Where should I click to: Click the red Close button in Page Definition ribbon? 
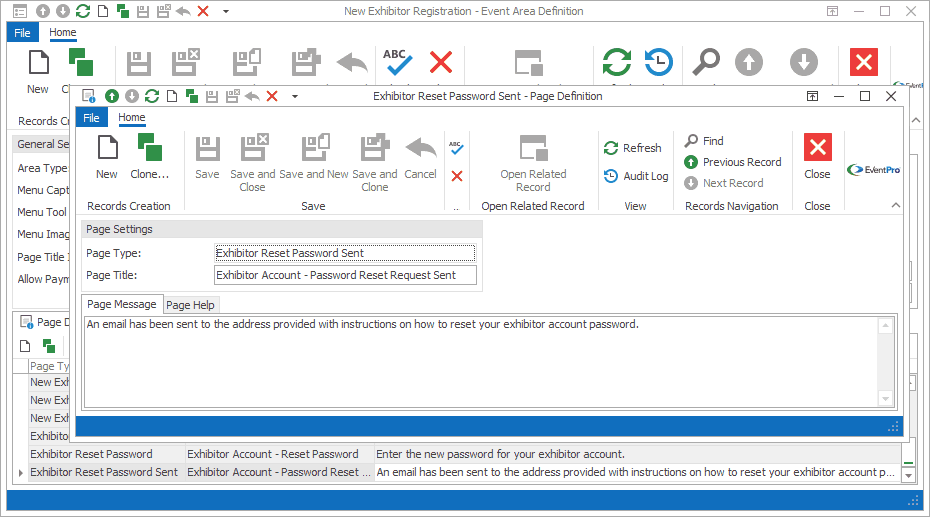coord(817,157)
